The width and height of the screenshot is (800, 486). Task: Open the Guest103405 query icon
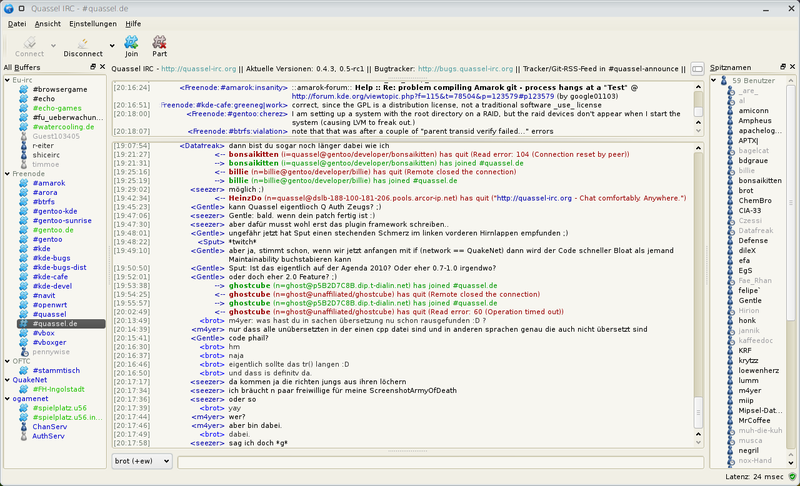pos(23,136)
